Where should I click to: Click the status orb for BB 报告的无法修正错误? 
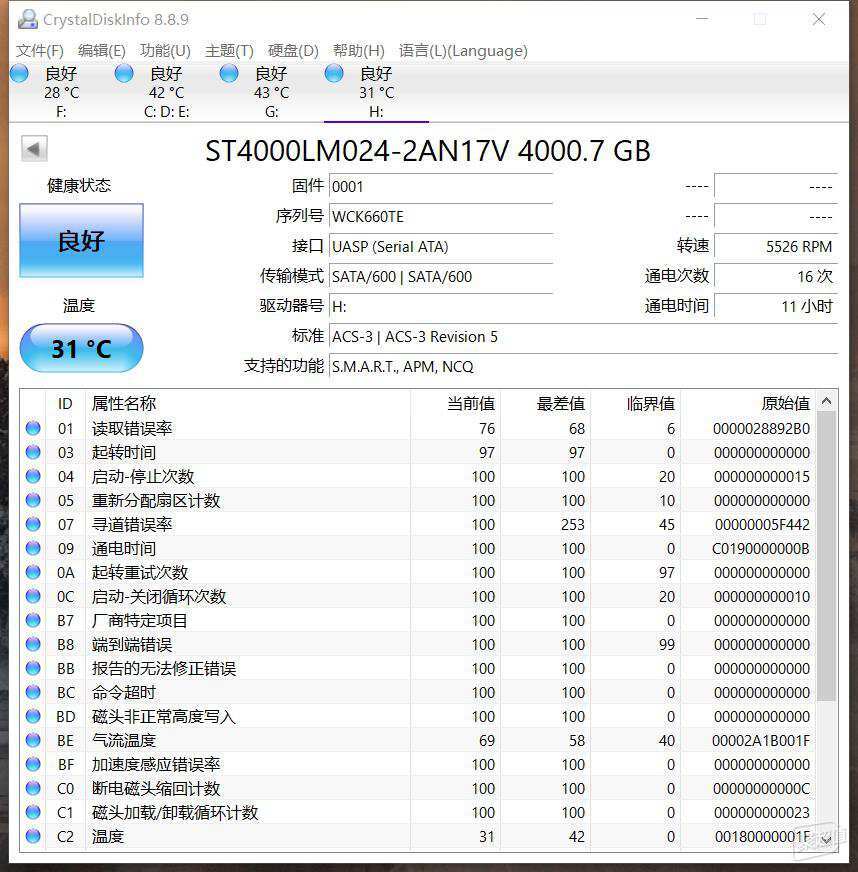click(33, 668)
